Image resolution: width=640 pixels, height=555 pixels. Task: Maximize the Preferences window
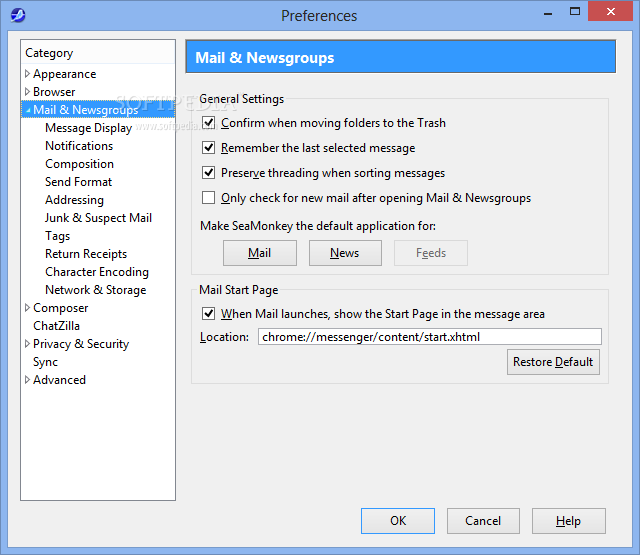575,12
